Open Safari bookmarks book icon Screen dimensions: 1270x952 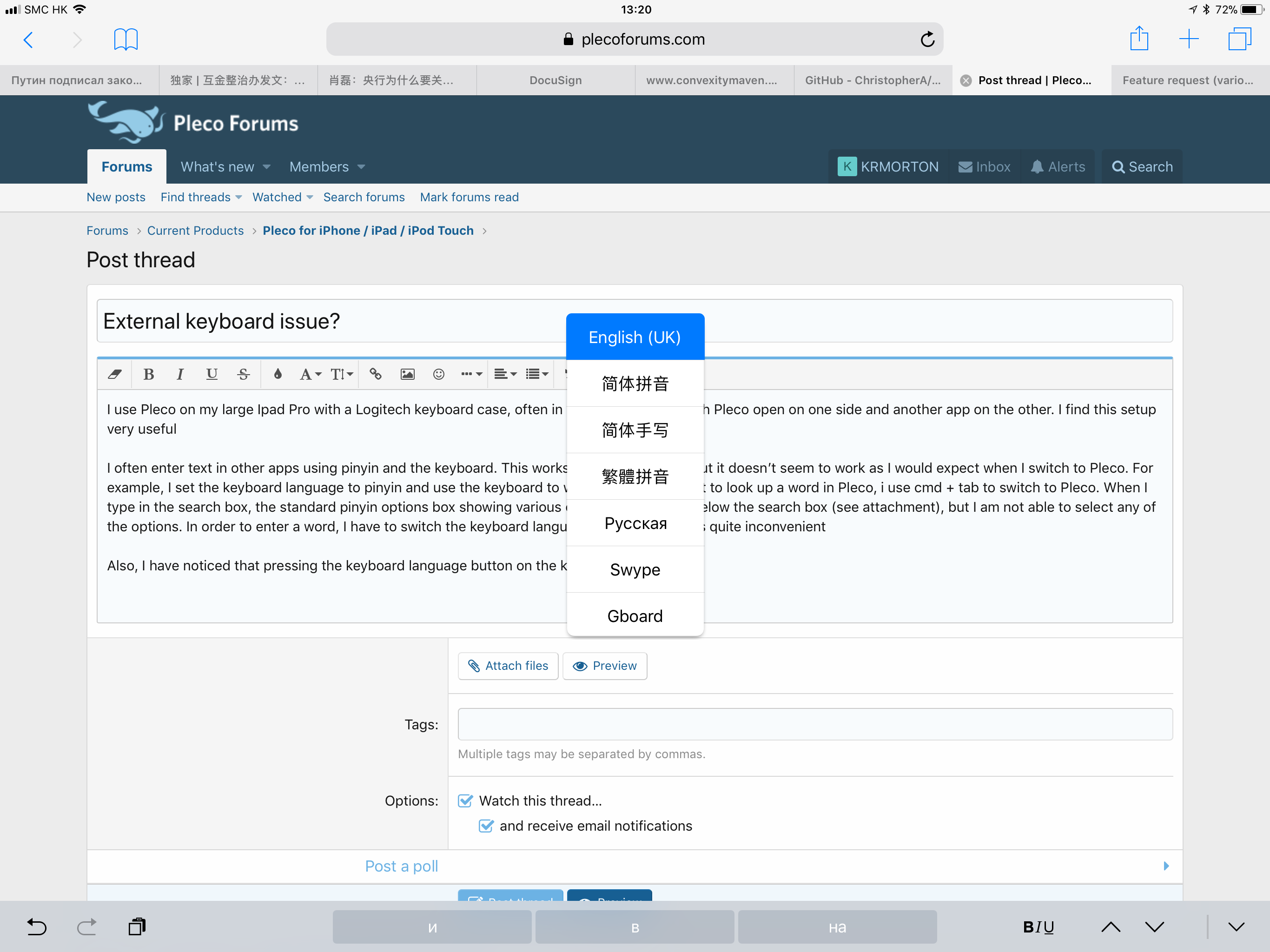click(x=126, y=39)
